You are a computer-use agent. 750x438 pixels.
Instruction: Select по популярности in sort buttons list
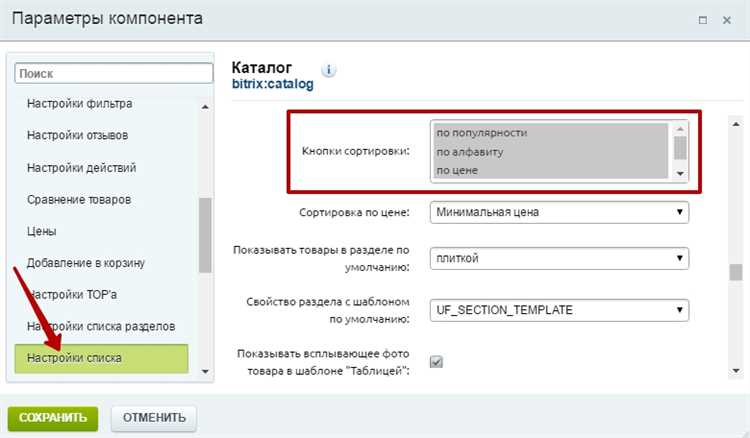point(551,133)
